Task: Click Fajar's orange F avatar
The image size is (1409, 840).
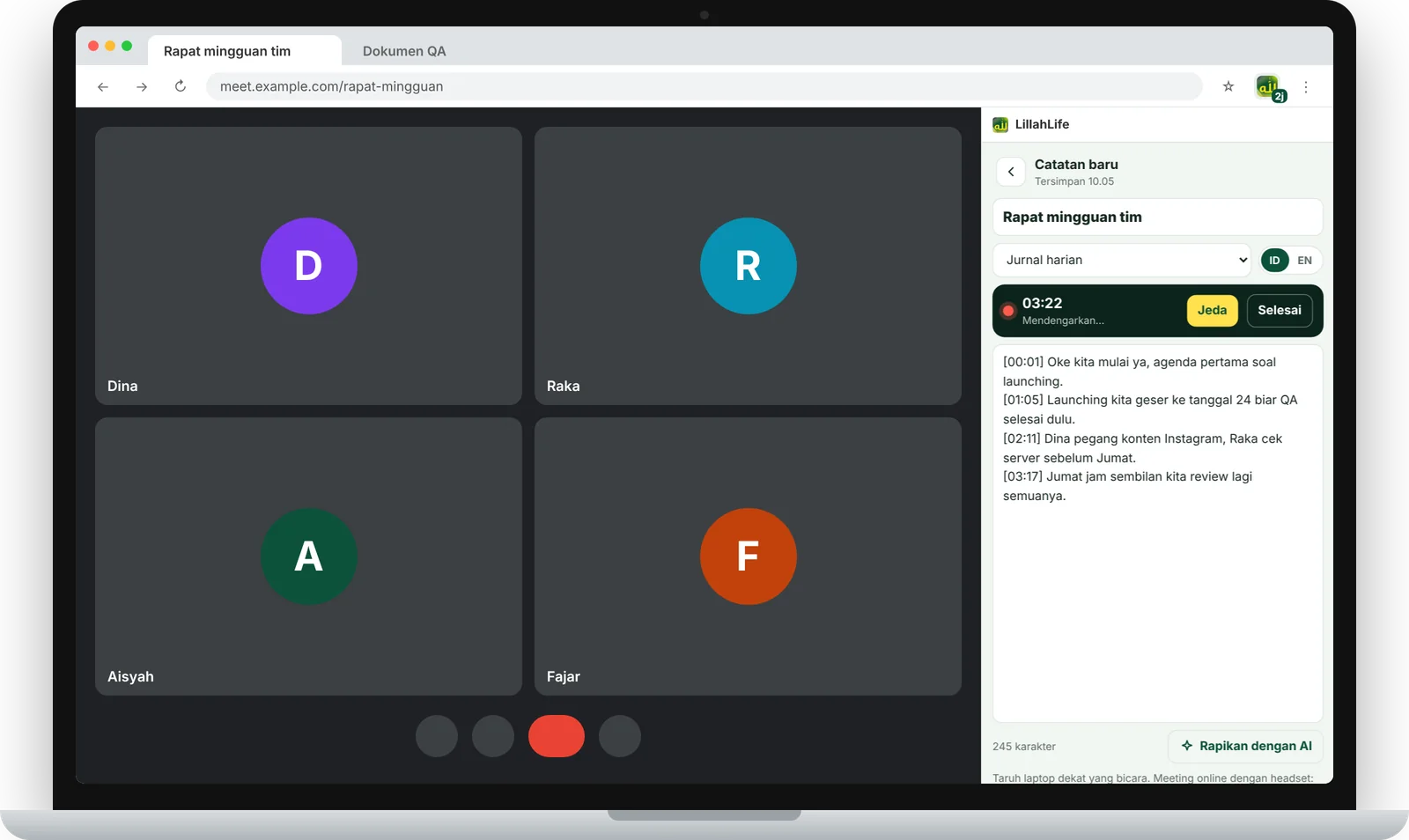Action: pyautogui.click(x=749, y=556)
